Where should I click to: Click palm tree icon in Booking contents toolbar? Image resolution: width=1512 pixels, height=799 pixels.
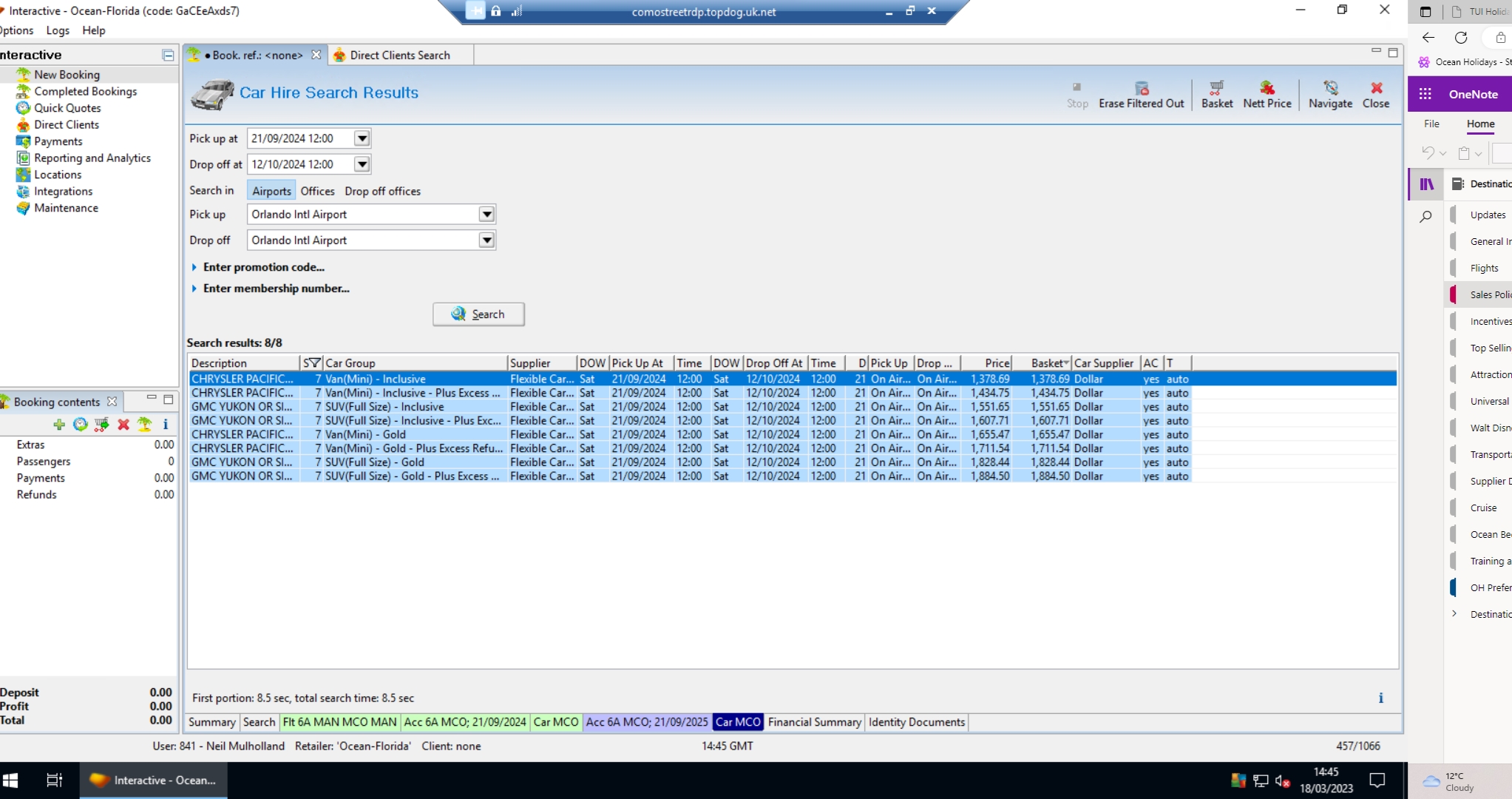(145, 424)
